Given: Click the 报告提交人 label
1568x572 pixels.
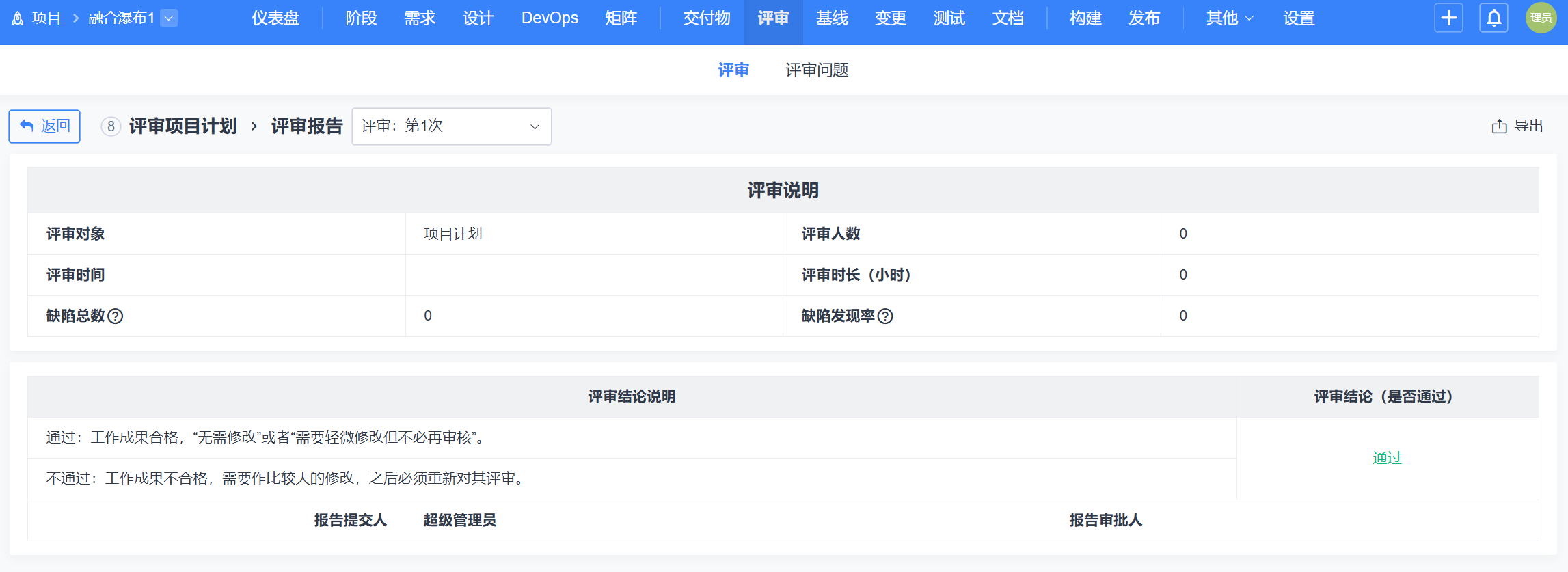Looking at the screenshot, I should click(x=351, y=520).
